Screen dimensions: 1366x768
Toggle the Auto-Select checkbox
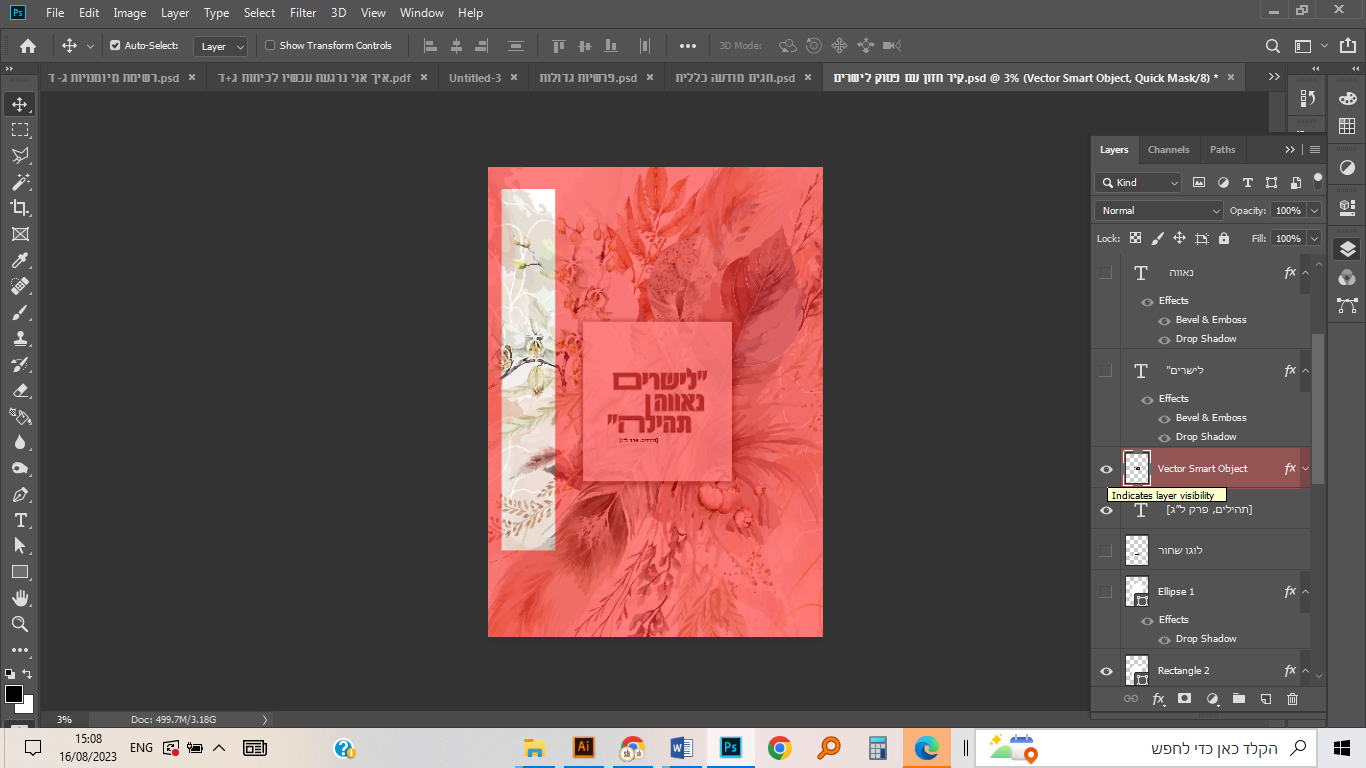click(x=115, y=46)
